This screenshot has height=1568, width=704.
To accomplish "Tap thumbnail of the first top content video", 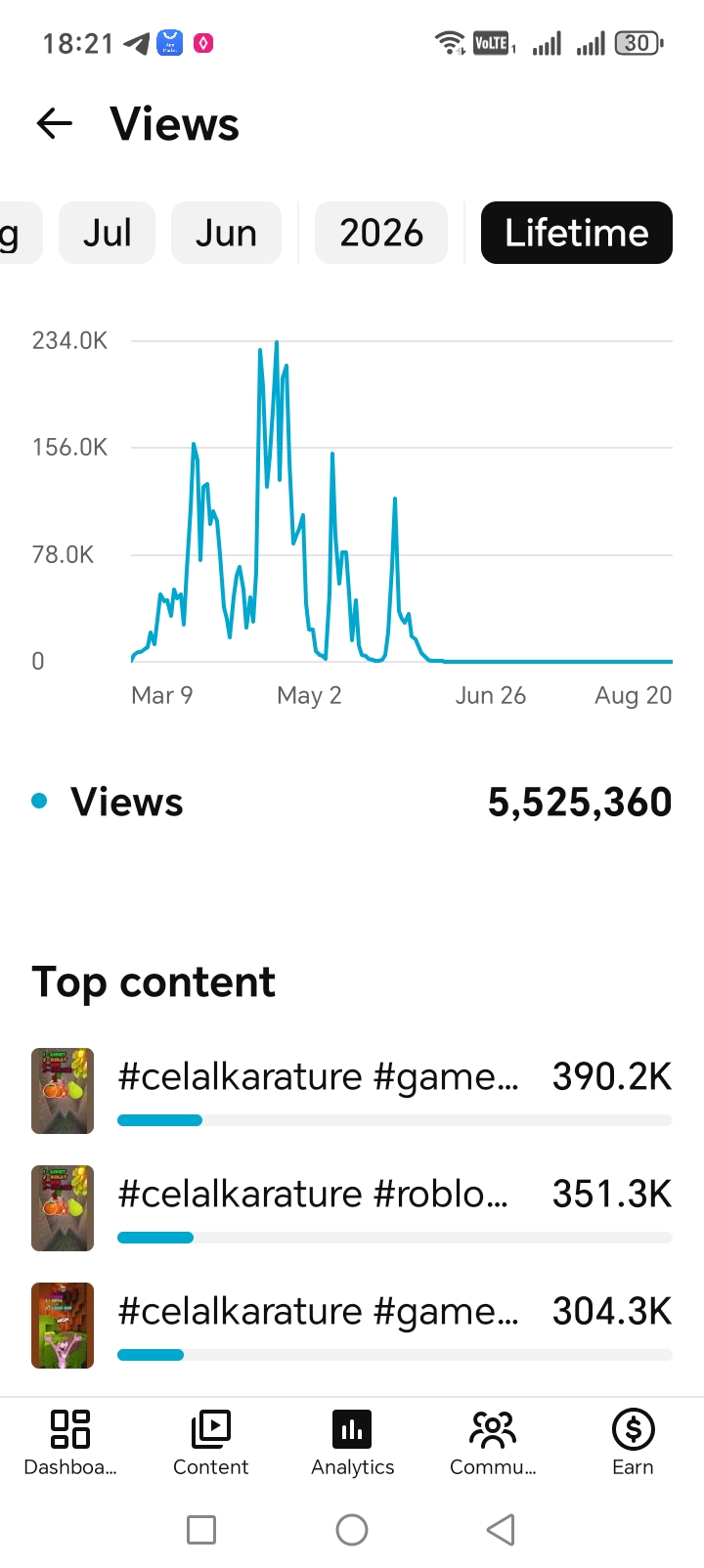I will point(63,1091).
